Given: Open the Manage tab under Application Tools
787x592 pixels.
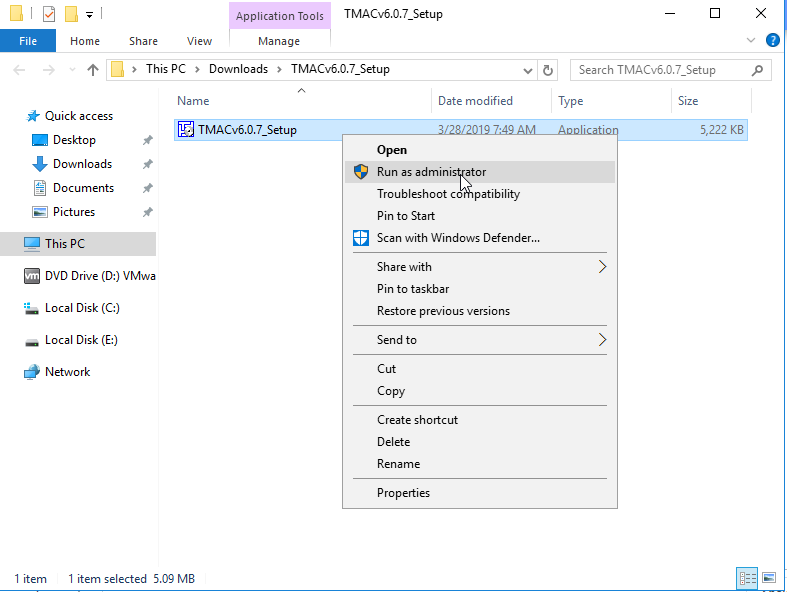Looking at the screenshot, I should click(279, 41).
